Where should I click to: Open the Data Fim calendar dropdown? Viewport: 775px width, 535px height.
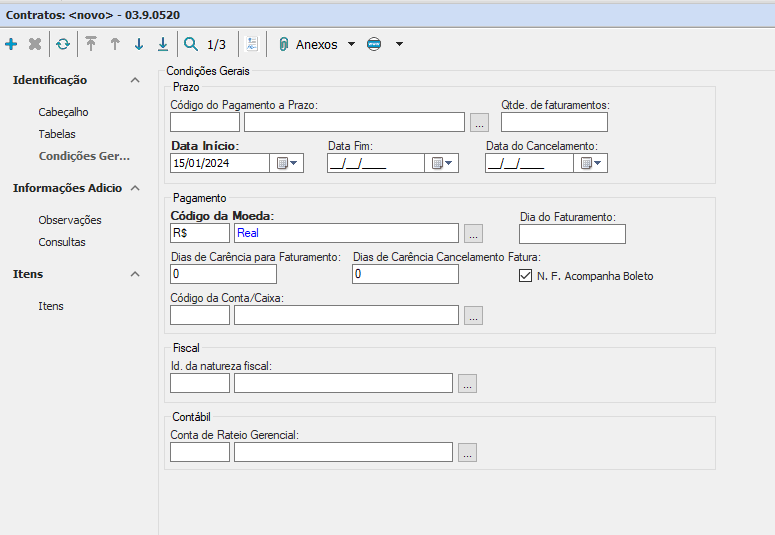point(442,163)
